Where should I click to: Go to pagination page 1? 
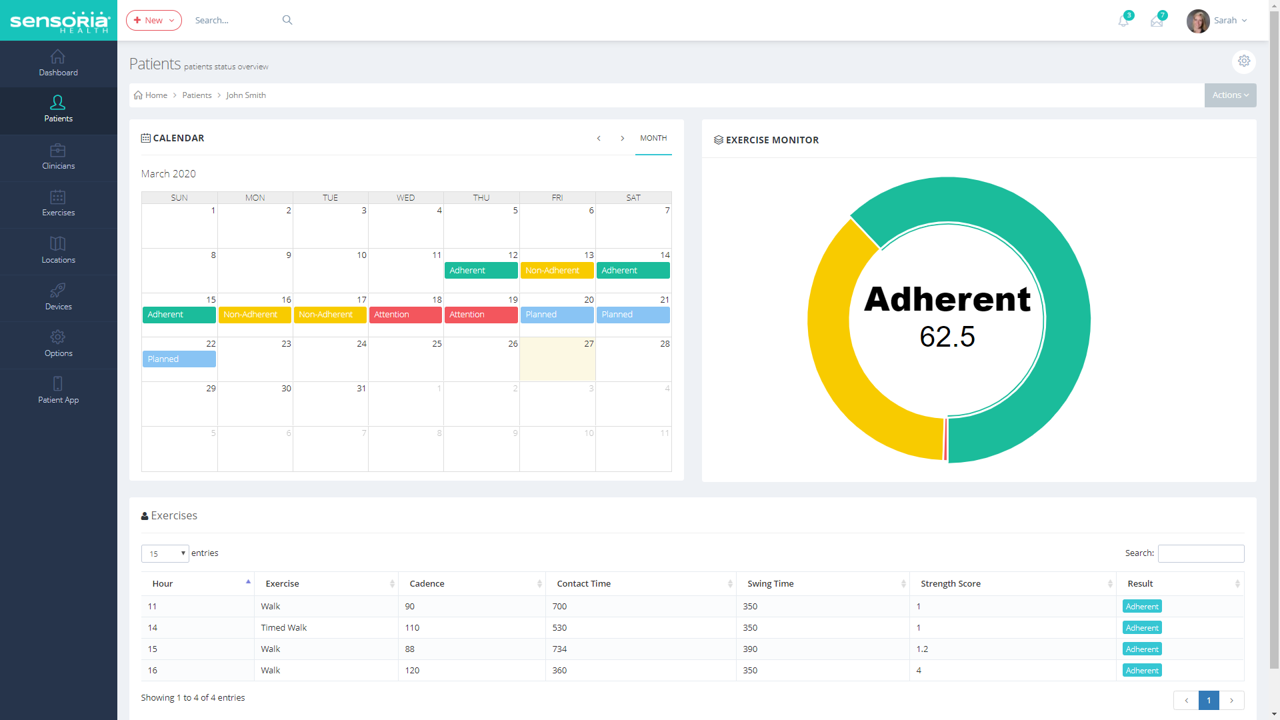click(1208, 700)
